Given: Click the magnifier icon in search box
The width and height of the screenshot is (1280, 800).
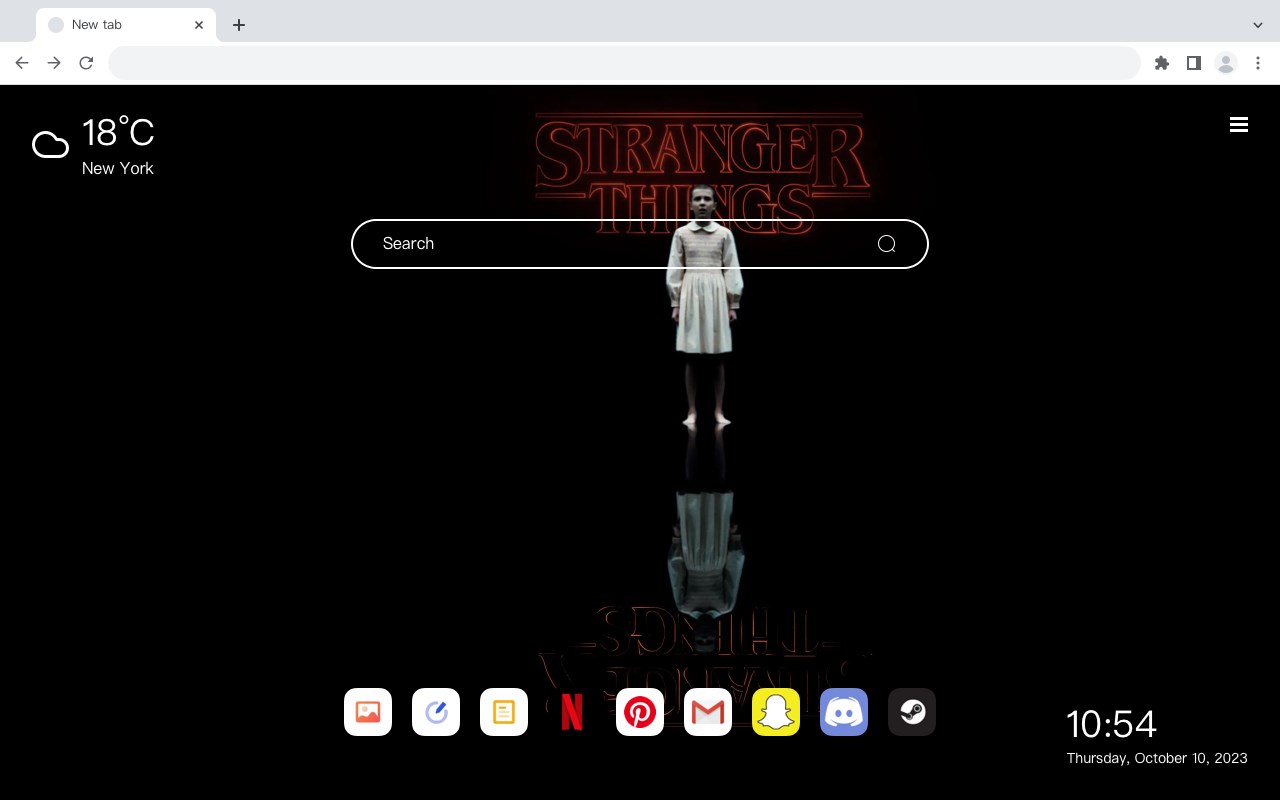Looking at the screenshot, I should click(886, 244).
